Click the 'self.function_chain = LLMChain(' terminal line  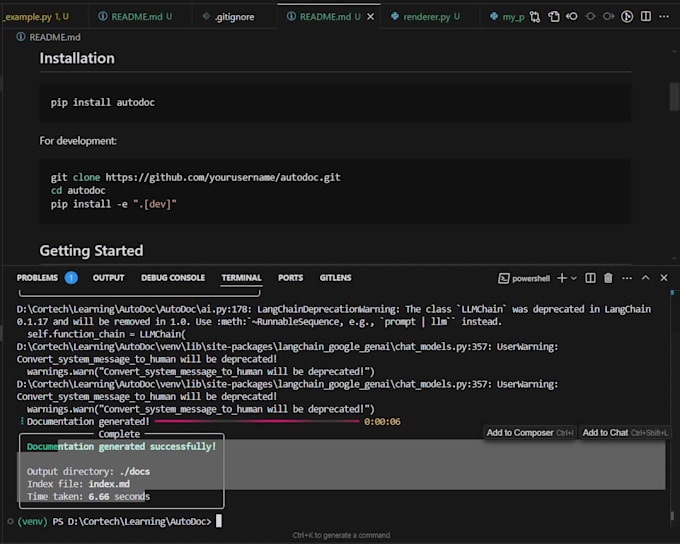106,334
